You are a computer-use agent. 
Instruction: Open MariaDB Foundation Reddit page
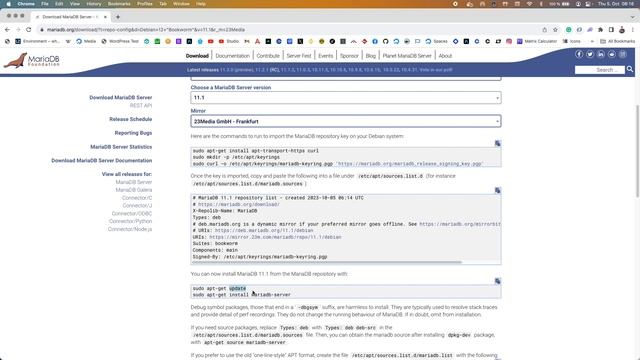click(x=611, y=54)
